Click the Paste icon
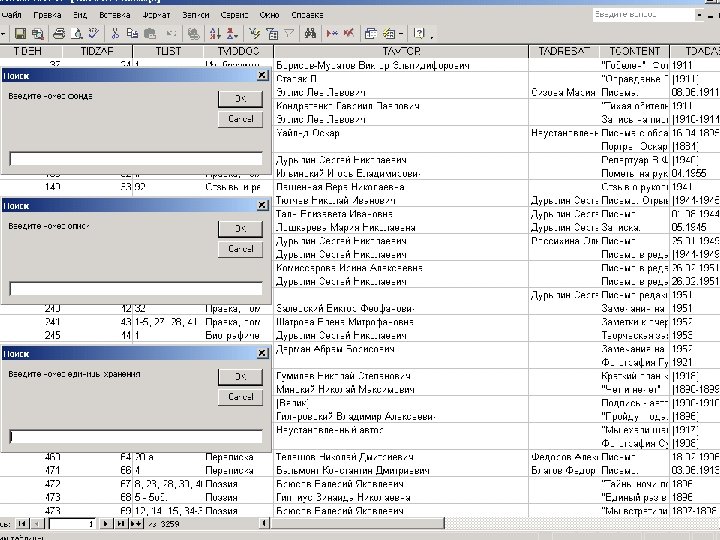 (150, 33)
